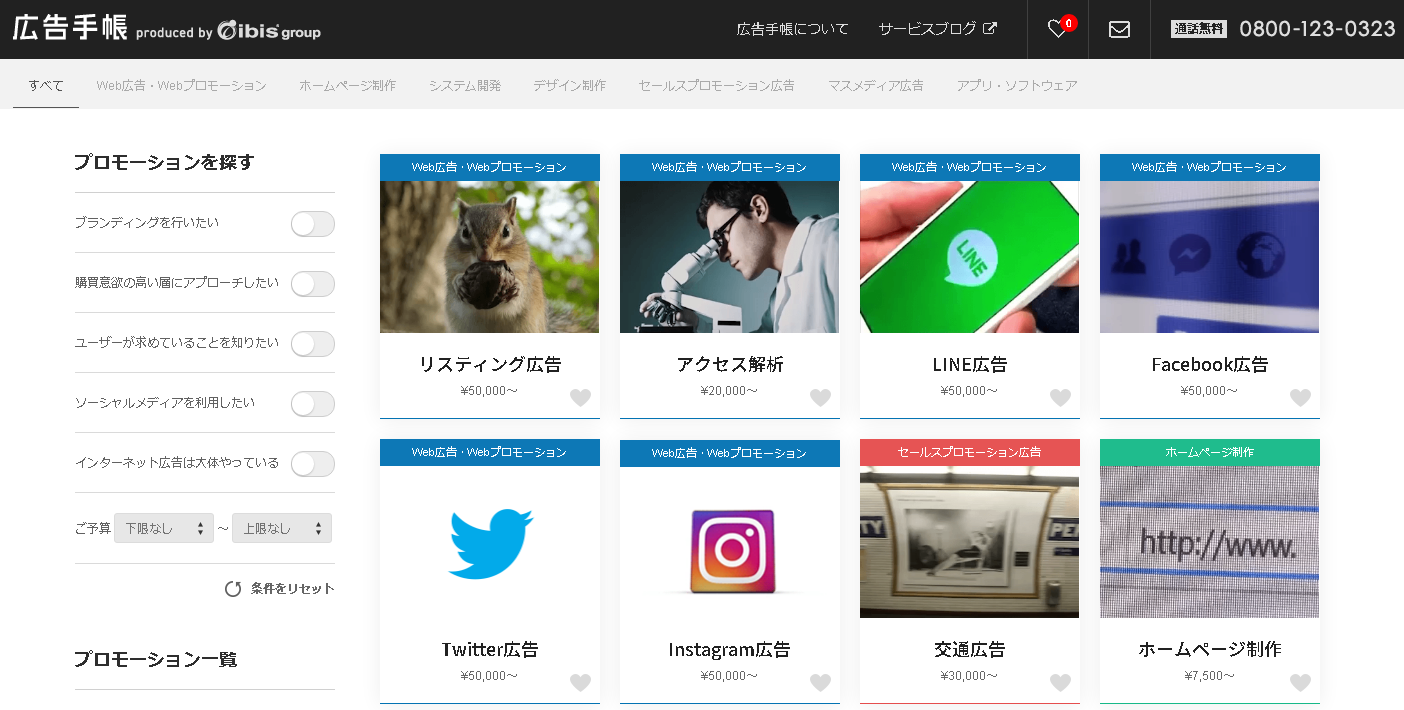Image resolution: width=1404 pixels, height=710 pixels.
Task: Open the http://www. thumbnail
Action: coord(1210,542)
